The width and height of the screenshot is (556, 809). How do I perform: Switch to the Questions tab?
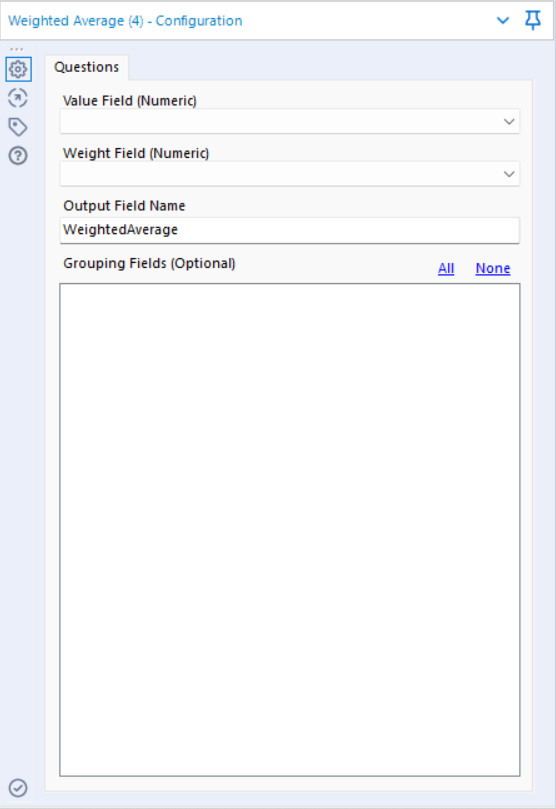coord(87,67)
